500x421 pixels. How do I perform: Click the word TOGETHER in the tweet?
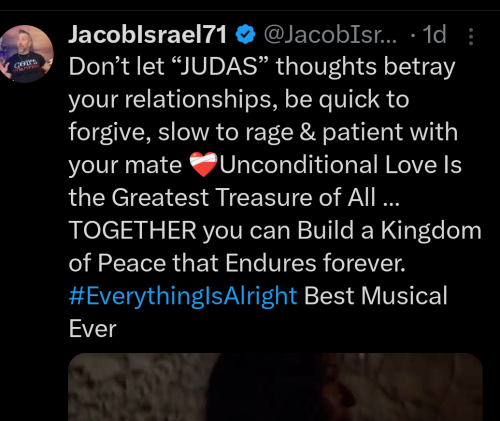click(132, 230)
